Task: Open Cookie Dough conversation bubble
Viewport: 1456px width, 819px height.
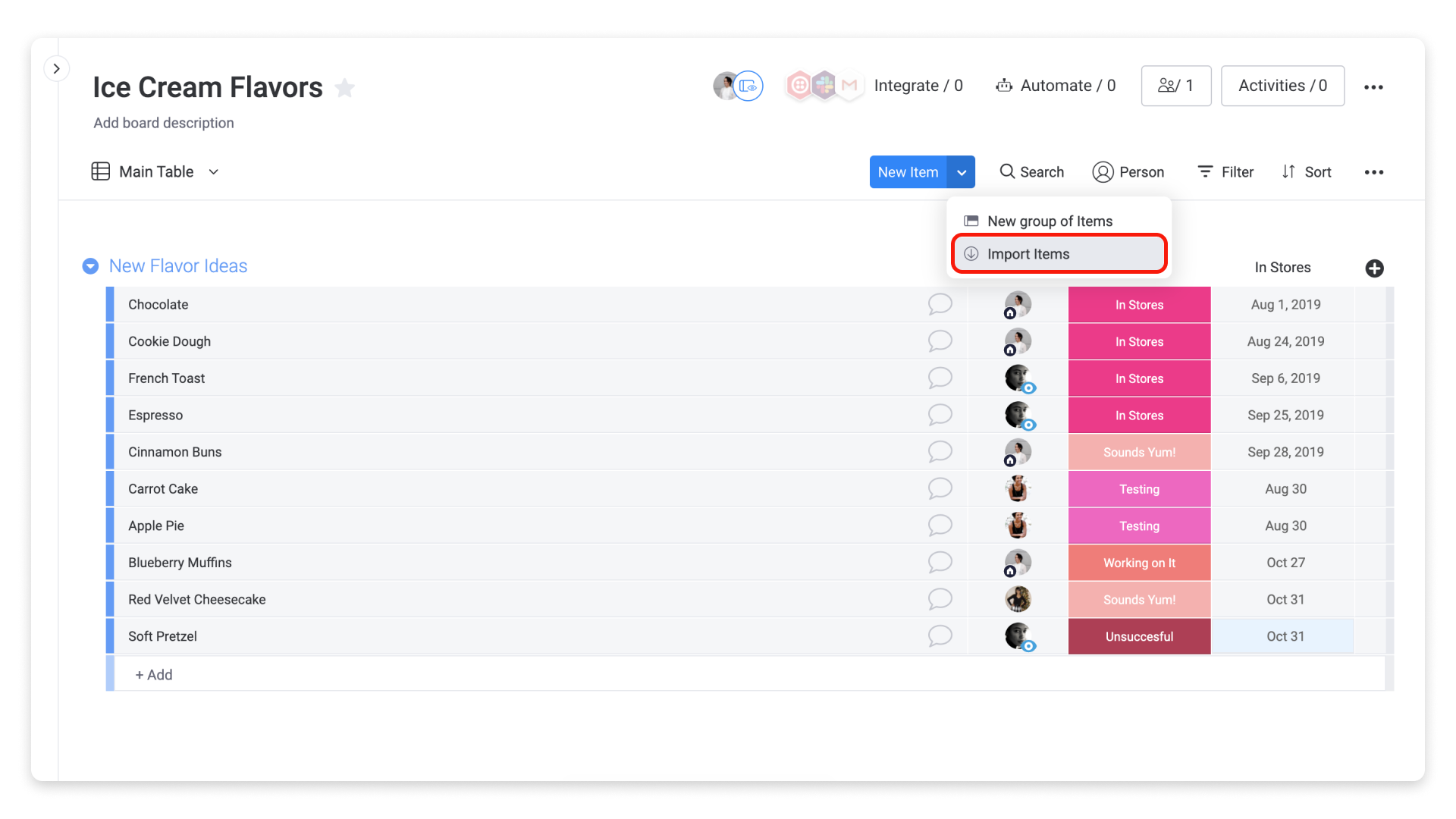Action: tap(940, 341)
